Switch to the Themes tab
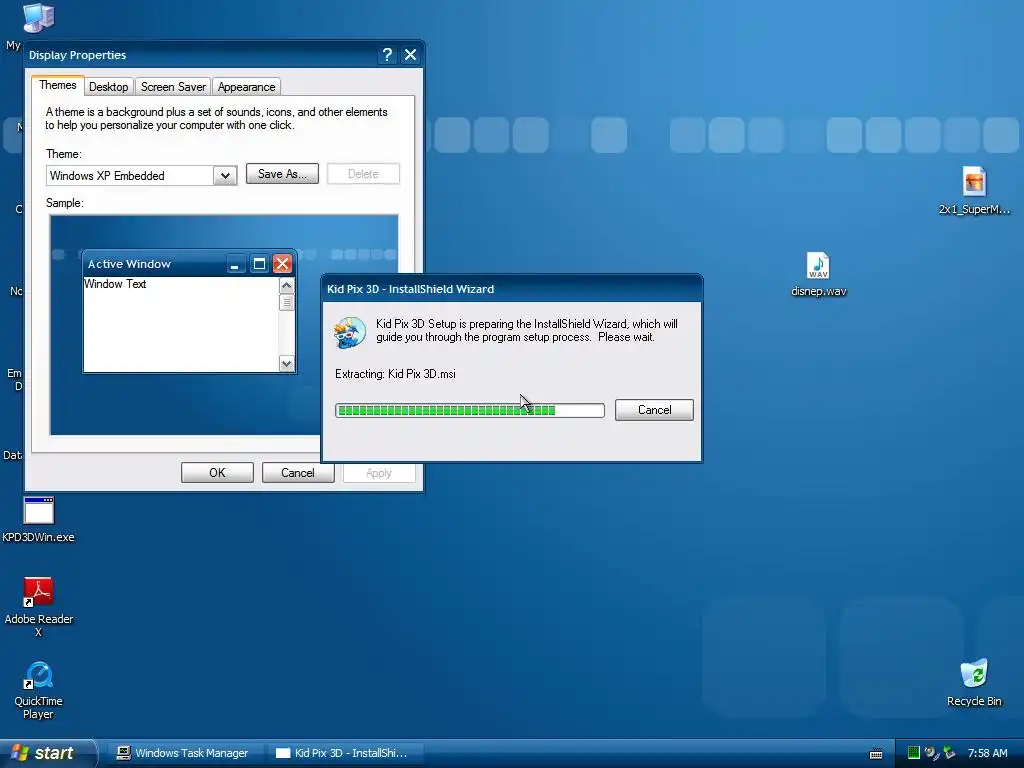This screenshot has width=1024, height=768. [x=57, y=86]
